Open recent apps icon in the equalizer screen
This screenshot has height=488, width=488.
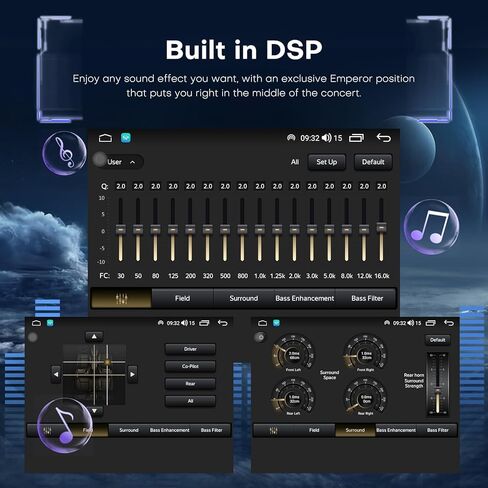coord(356,138)
